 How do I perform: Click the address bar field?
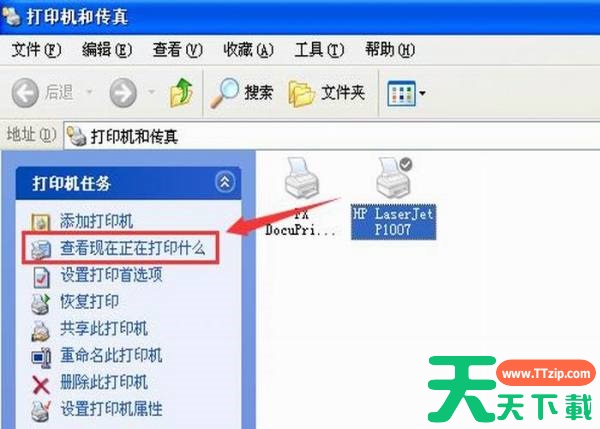(x=332, y=136)
